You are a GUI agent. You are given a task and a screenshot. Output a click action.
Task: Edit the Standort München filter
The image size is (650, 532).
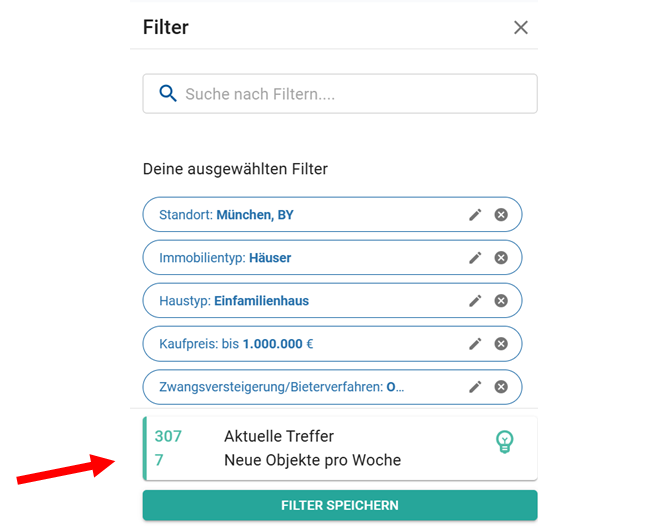click(475, 215)
